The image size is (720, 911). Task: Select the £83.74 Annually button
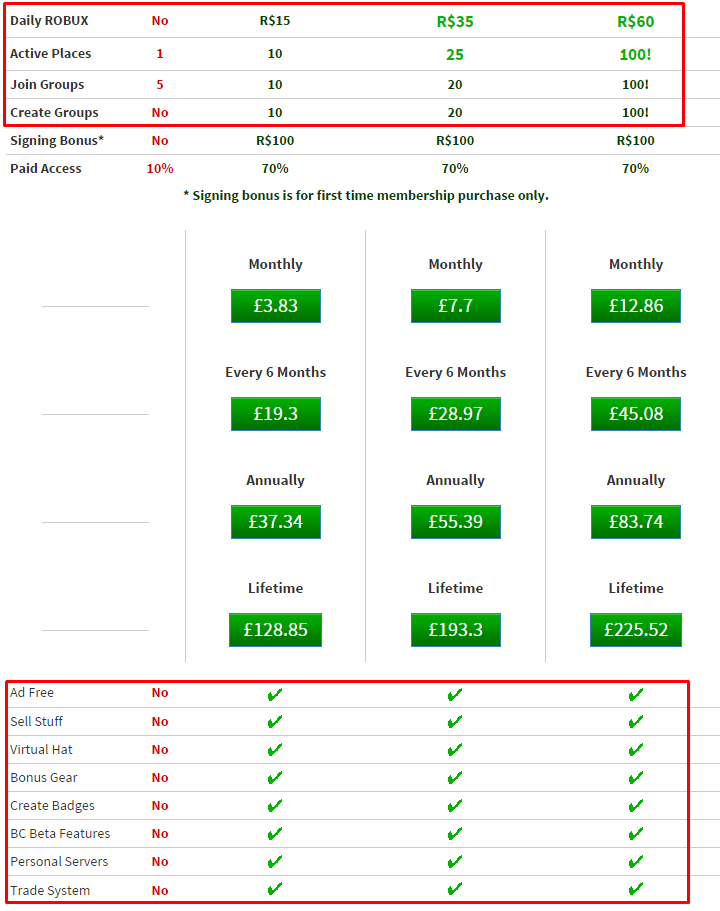tap(636, 522)
